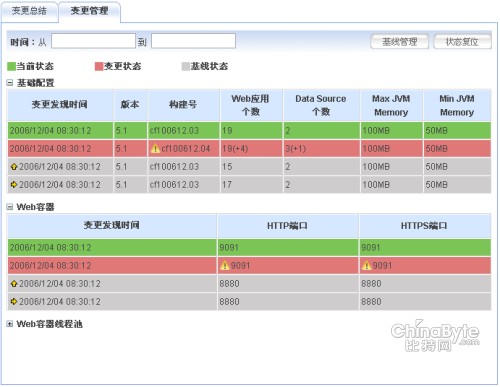Click the Max JVM Memory column header

point(391,105)
